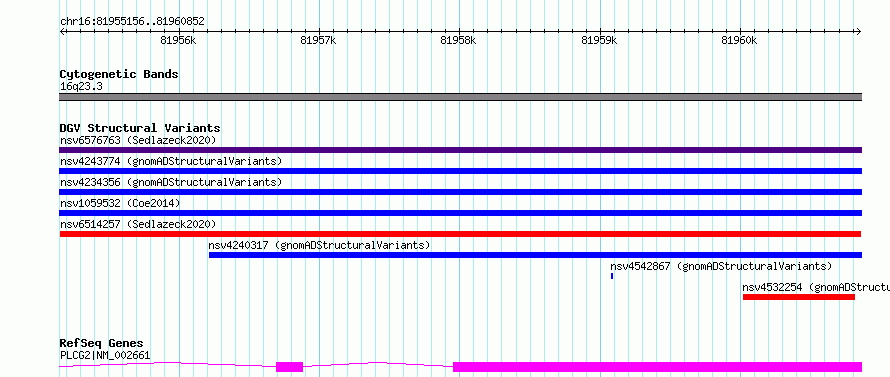
Task: Click the tiny blue nsv4542867 variant mark
Action: [x=612, y=276]
